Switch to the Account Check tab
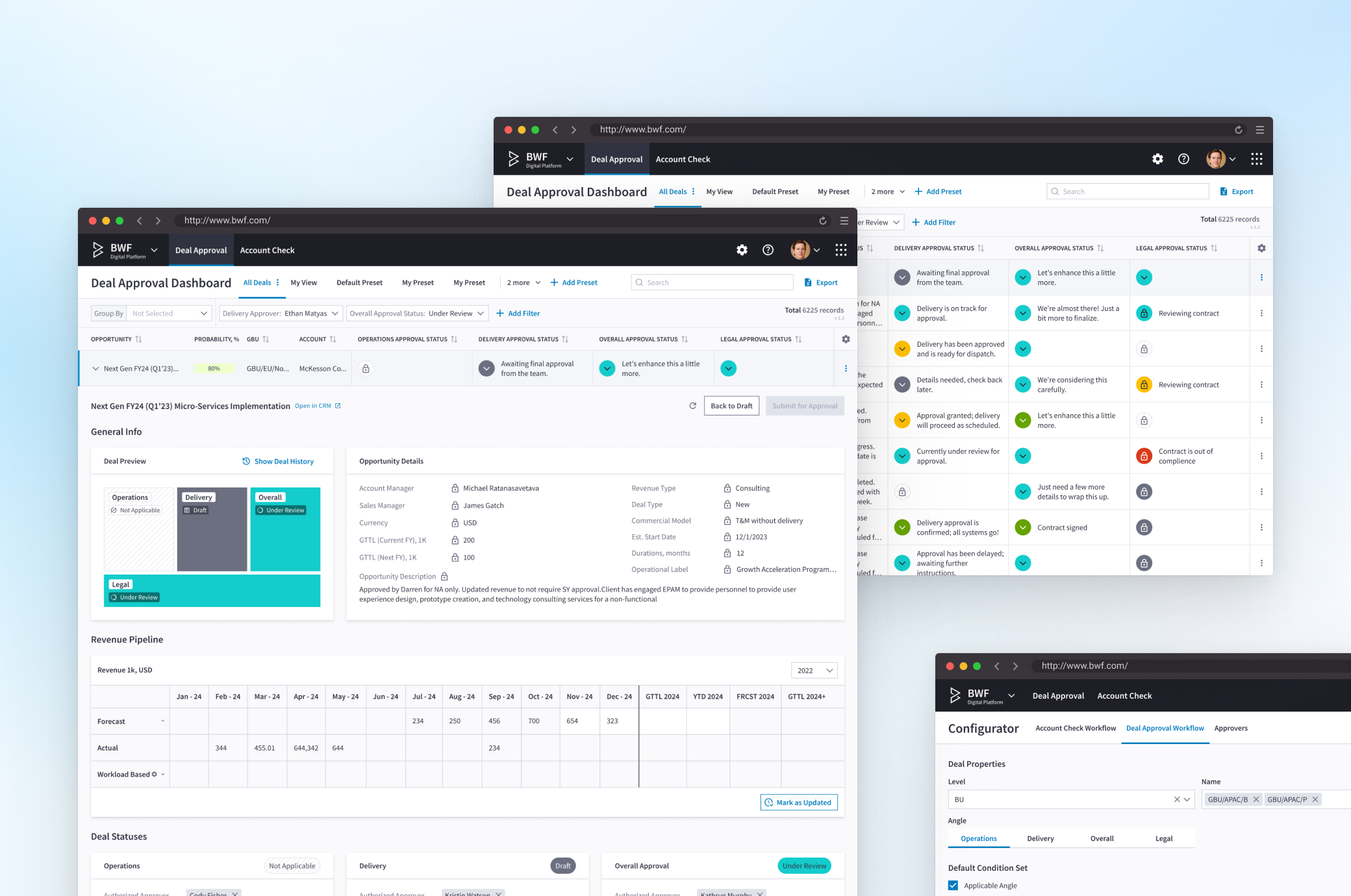Image resolution: width=1351 pixels, height=896 pixels. [267, 250]
